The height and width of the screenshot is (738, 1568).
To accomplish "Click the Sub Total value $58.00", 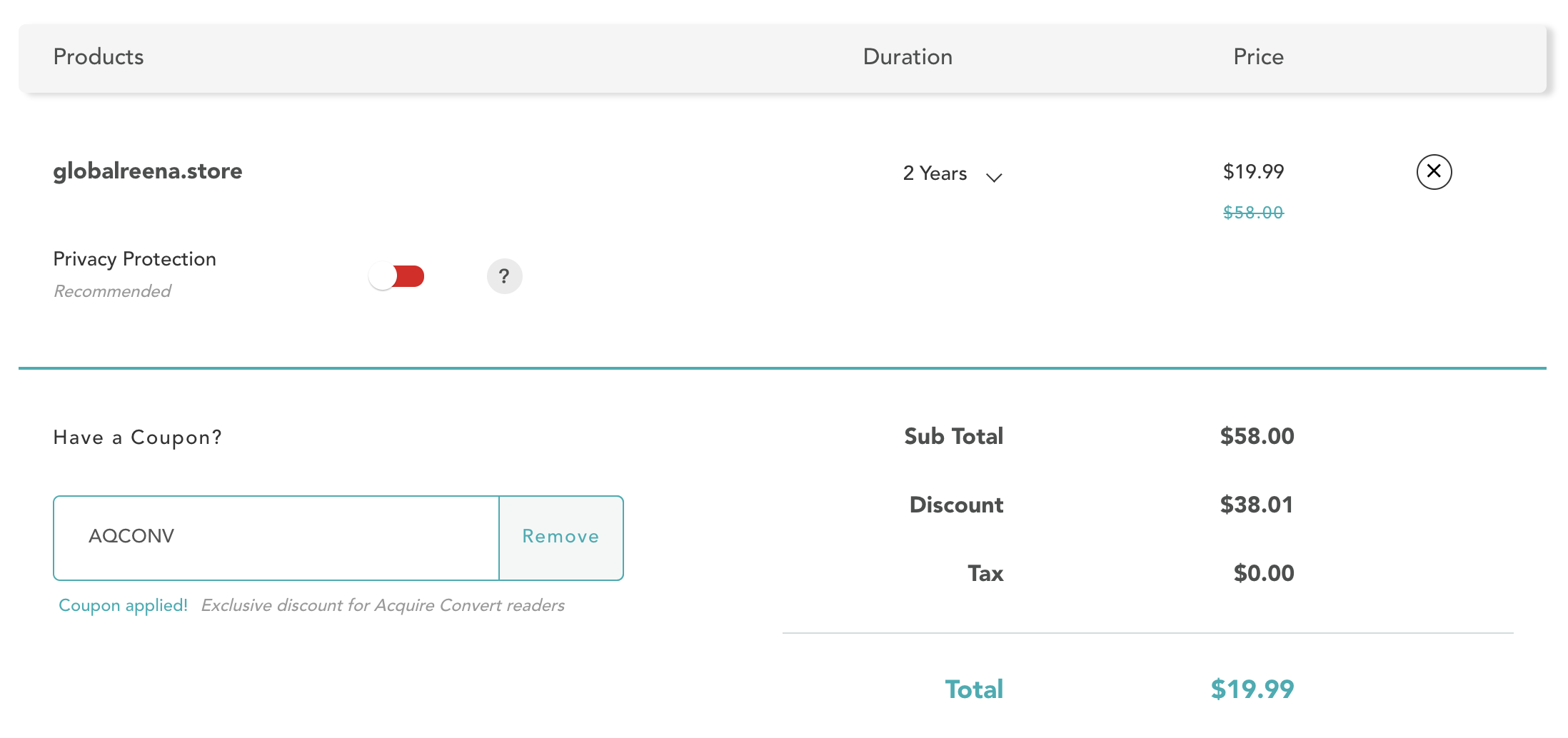I will (x=1257, y=436).
